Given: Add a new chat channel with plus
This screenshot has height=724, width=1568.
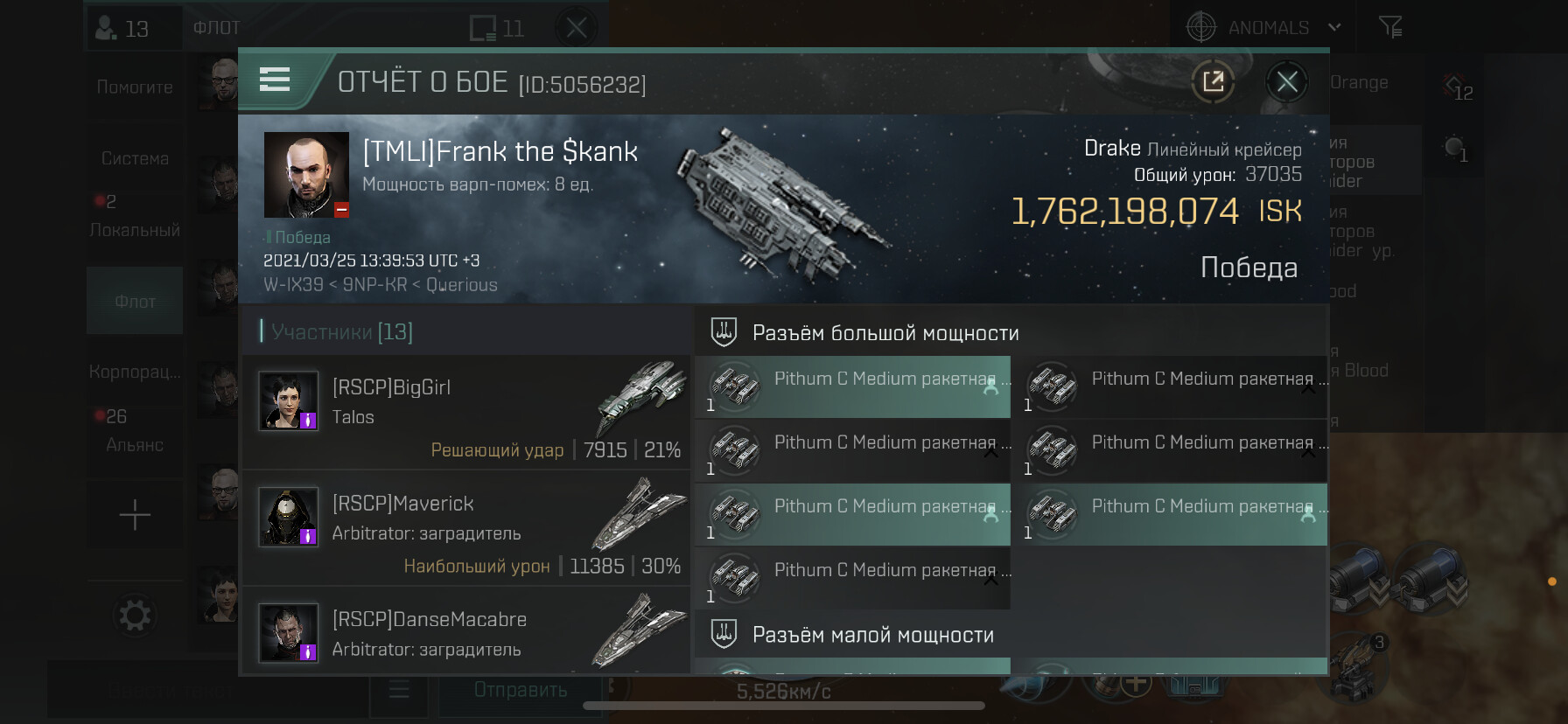Looking at the screenshot, I should (135, 515).
